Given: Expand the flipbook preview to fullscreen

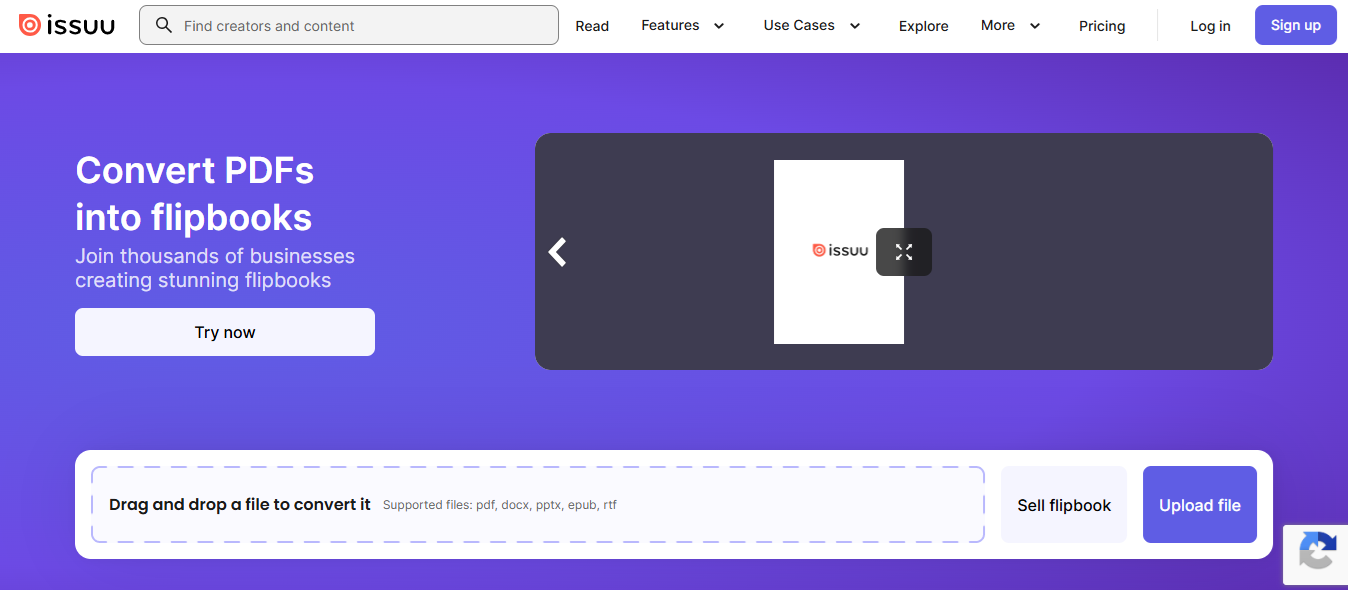Looking at the screenshot, I should point(903,251).
